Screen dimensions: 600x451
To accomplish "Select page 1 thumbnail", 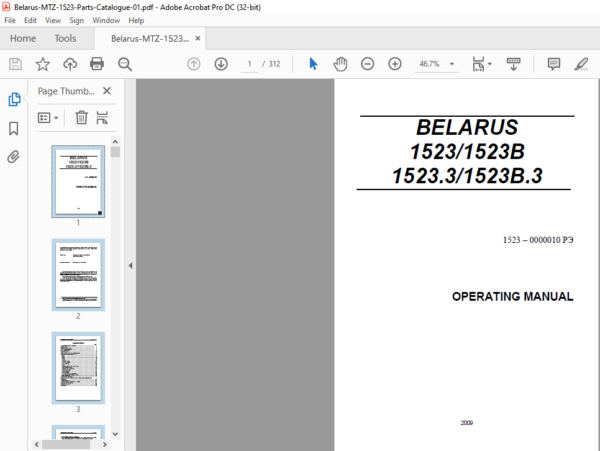I will pos(78,181).
